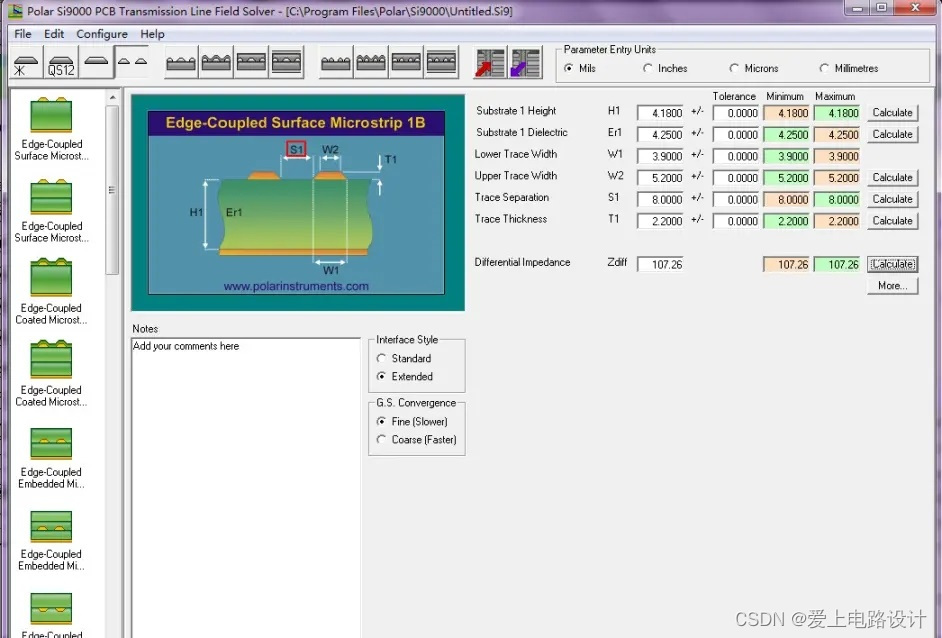Pick offset differential coplanar stripline icon
Viewport: 942px width, 638px height.
[x=442, y=62]
